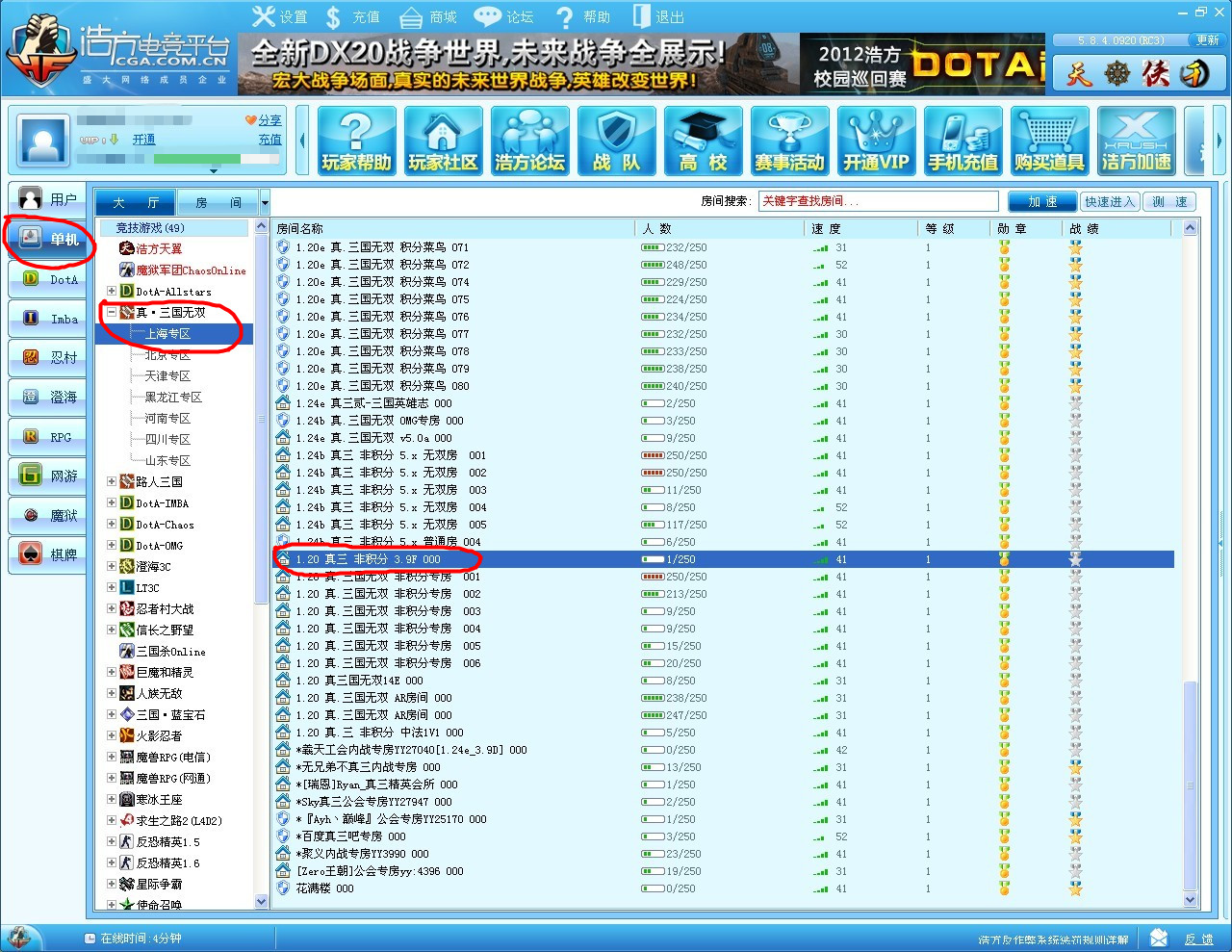Select the RPG sidebar category

pyautogui.click(x=48, y=437)
